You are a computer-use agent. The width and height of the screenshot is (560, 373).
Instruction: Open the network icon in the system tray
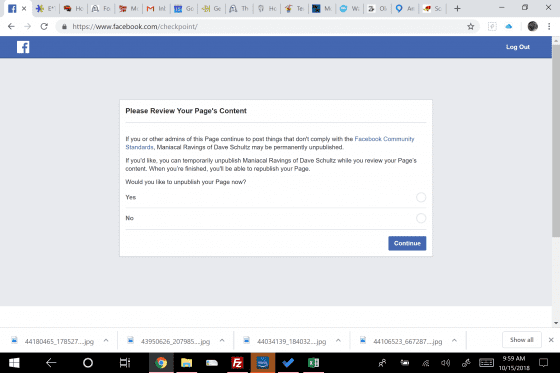click(425, 363)
